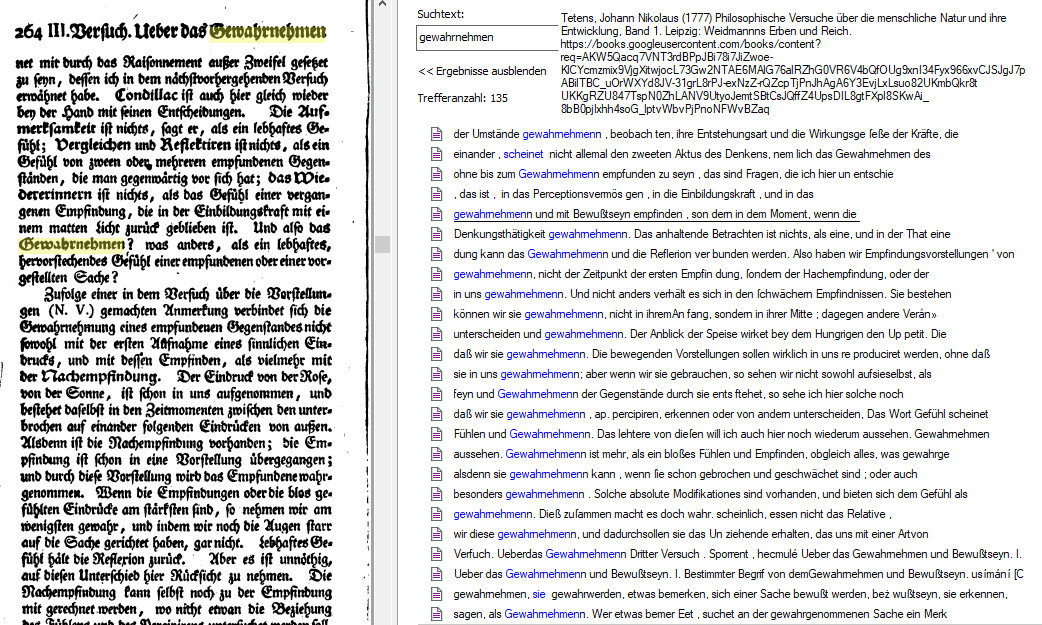Hide results via '<< Ergebnisse ausblenden'

(x=482, y=71)
